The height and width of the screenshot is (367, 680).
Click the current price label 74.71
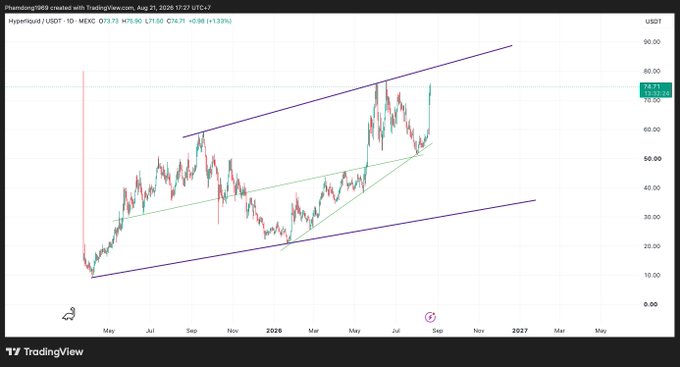[x=656, y=90]
